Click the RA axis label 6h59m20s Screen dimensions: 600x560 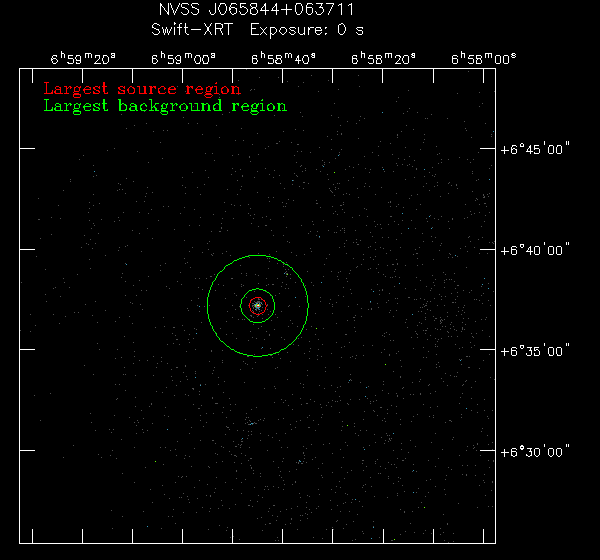[x=83, y=59]
